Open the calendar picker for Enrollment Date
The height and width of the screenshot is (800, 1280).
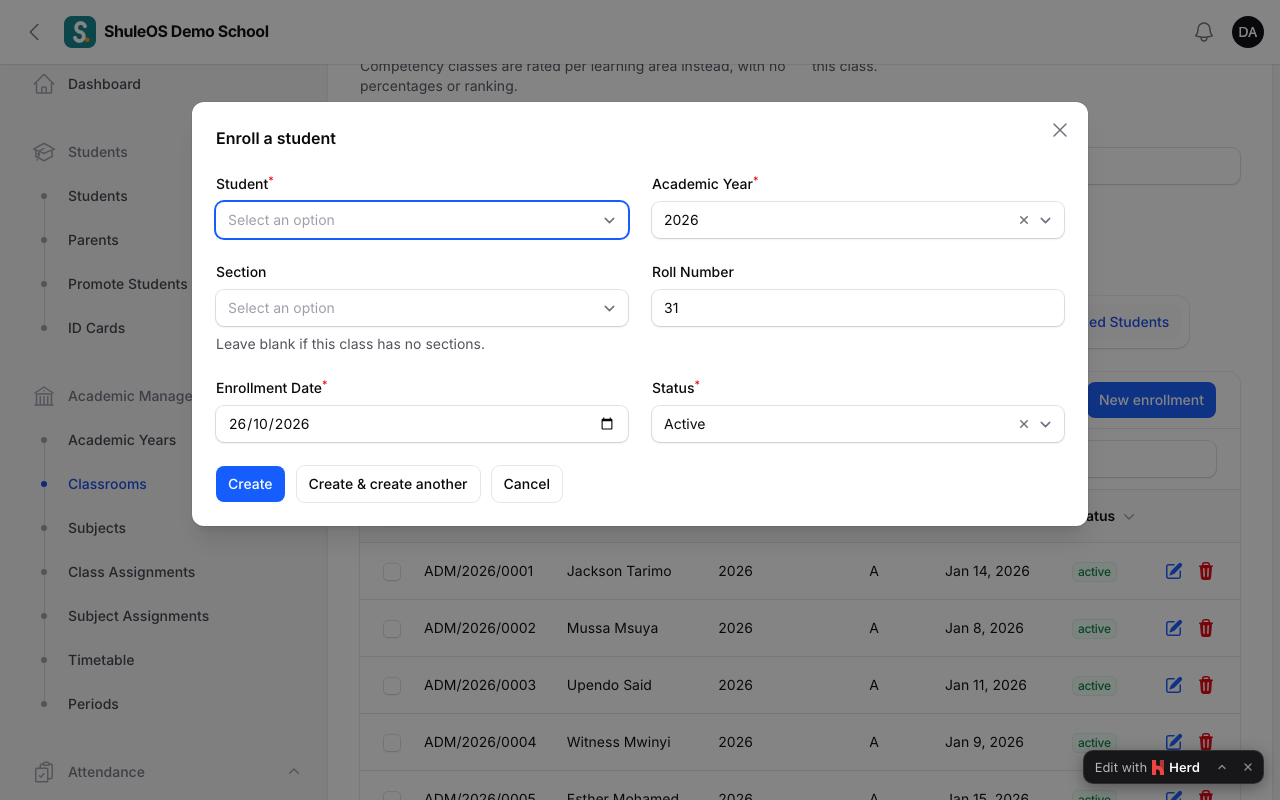(607, 424)
